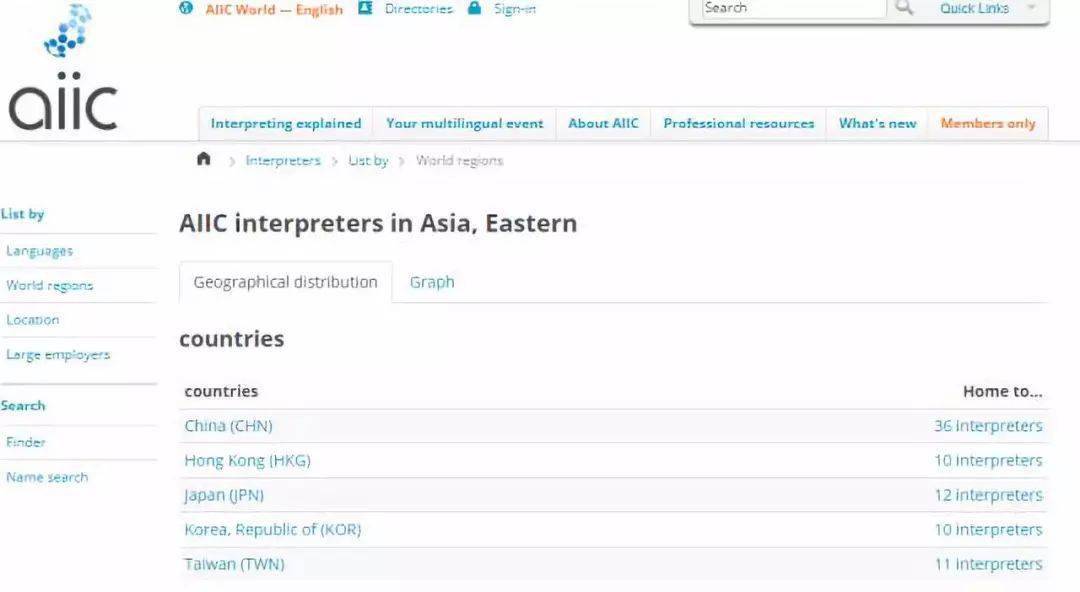Image resolution: width=1080 pixels, height=592 pixels.
Task: Select the Geographical distribution tab
Action: pos(285,282)
